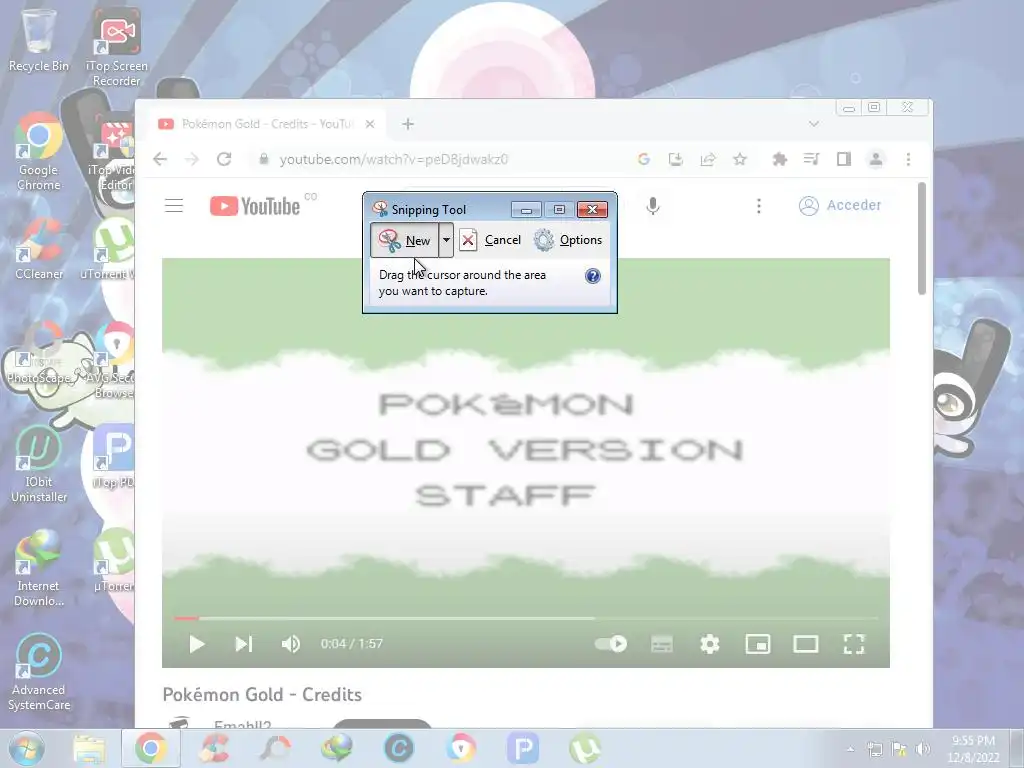Select IObit Uninstaller desktop icon

click(x=39, y=464)
